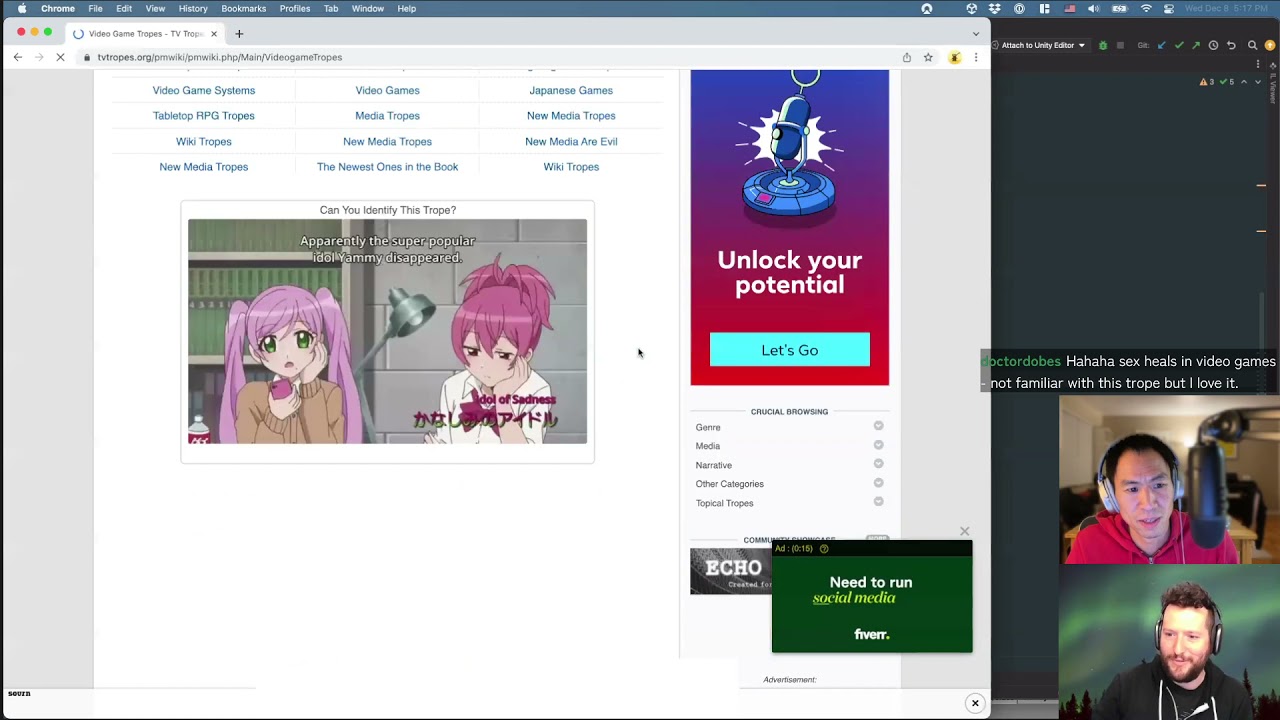Follow the Video Game Systems link
The width and height of the screenshot is (1280, 720).
pos(204,90)
